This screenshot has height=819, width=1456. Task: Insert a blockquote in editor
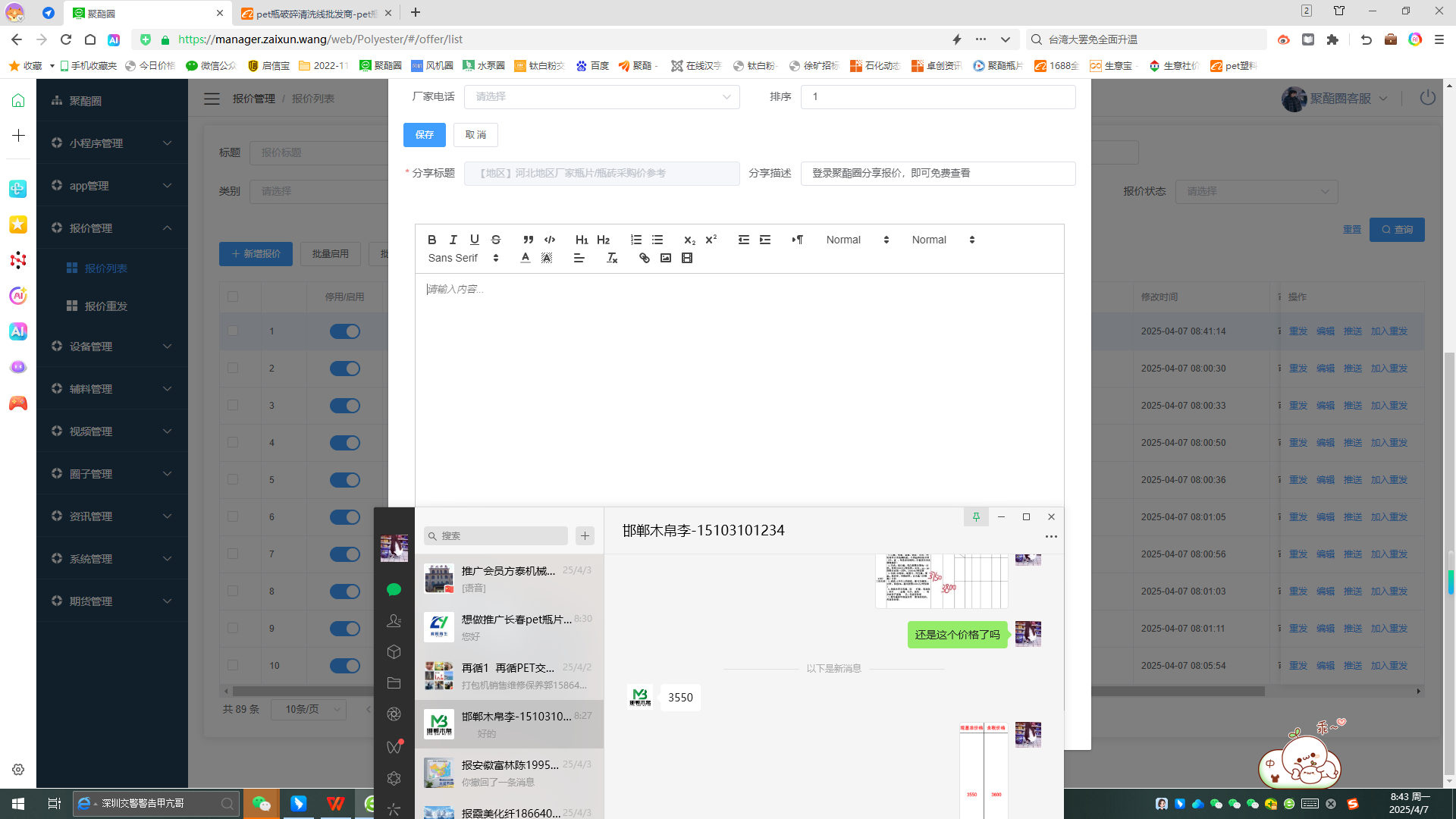click(528, 240)
